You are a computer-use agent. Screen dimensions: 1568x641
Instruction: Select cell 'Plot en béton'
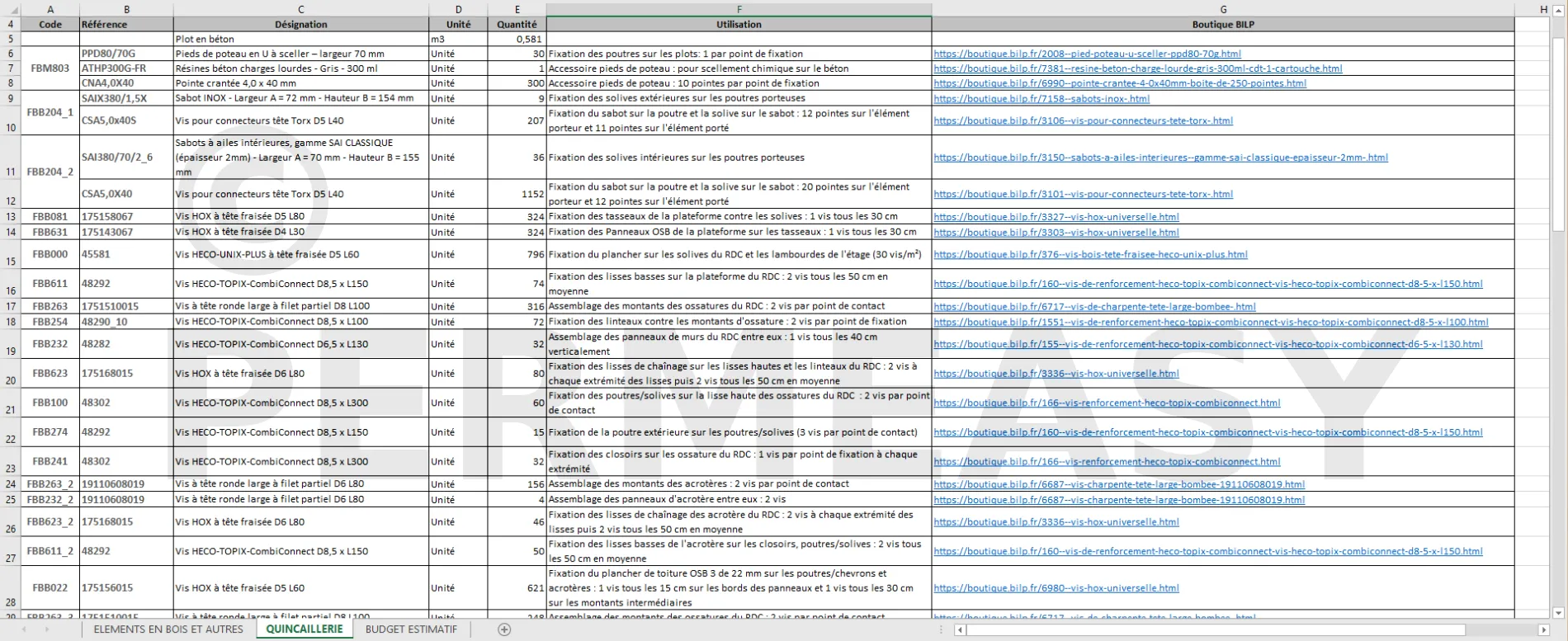(x=301, y=39)
